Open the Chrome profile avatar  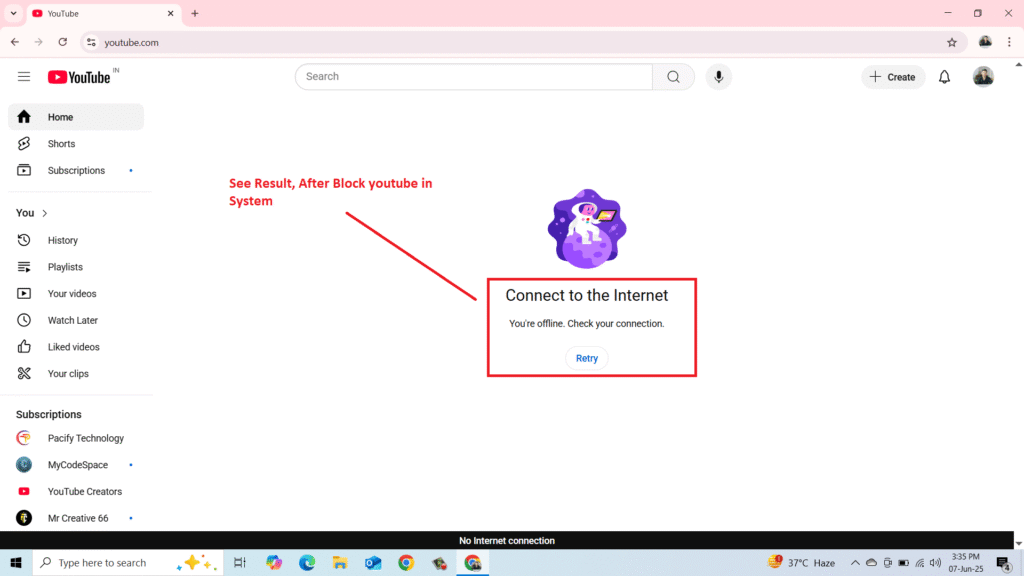(985, 42)
